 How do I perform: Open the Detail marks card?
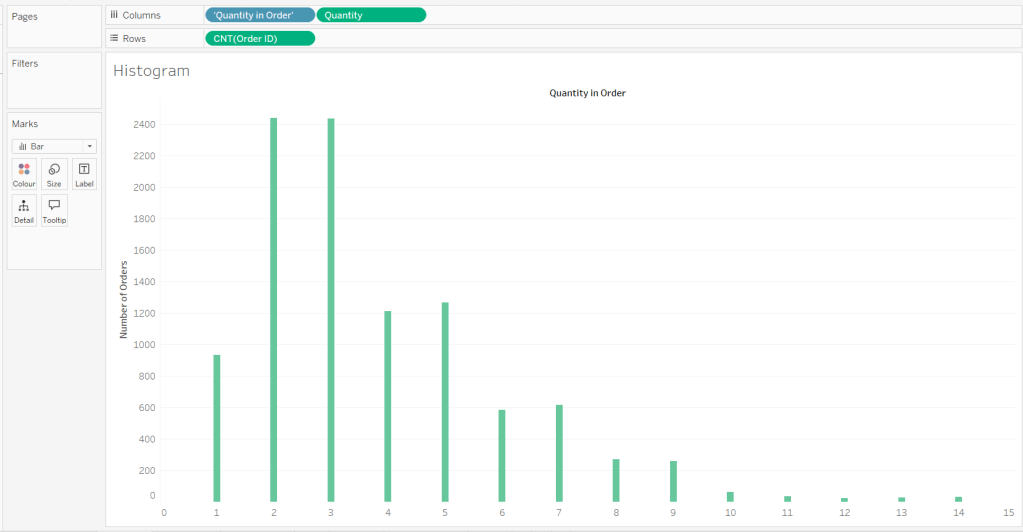pos(24,210)
